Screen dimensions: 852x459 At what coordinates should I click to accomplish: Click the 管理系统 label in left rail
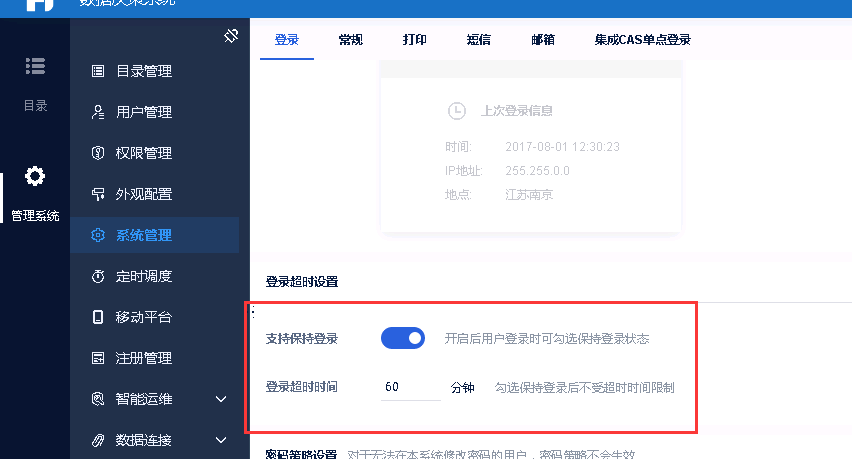[x=35, y=216]
